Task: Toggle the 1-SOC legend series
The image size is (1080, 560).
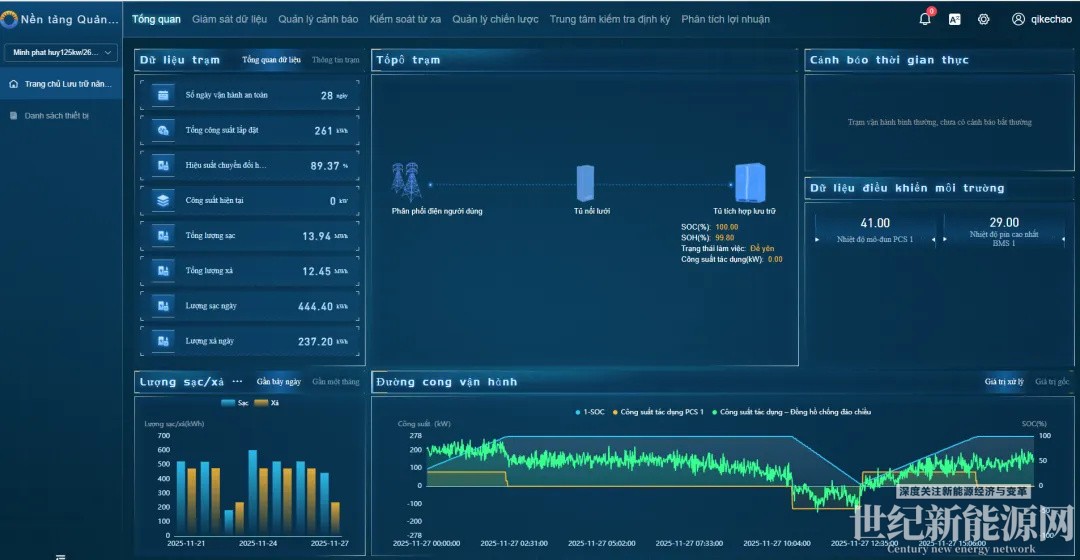Action: click(590, 412)
